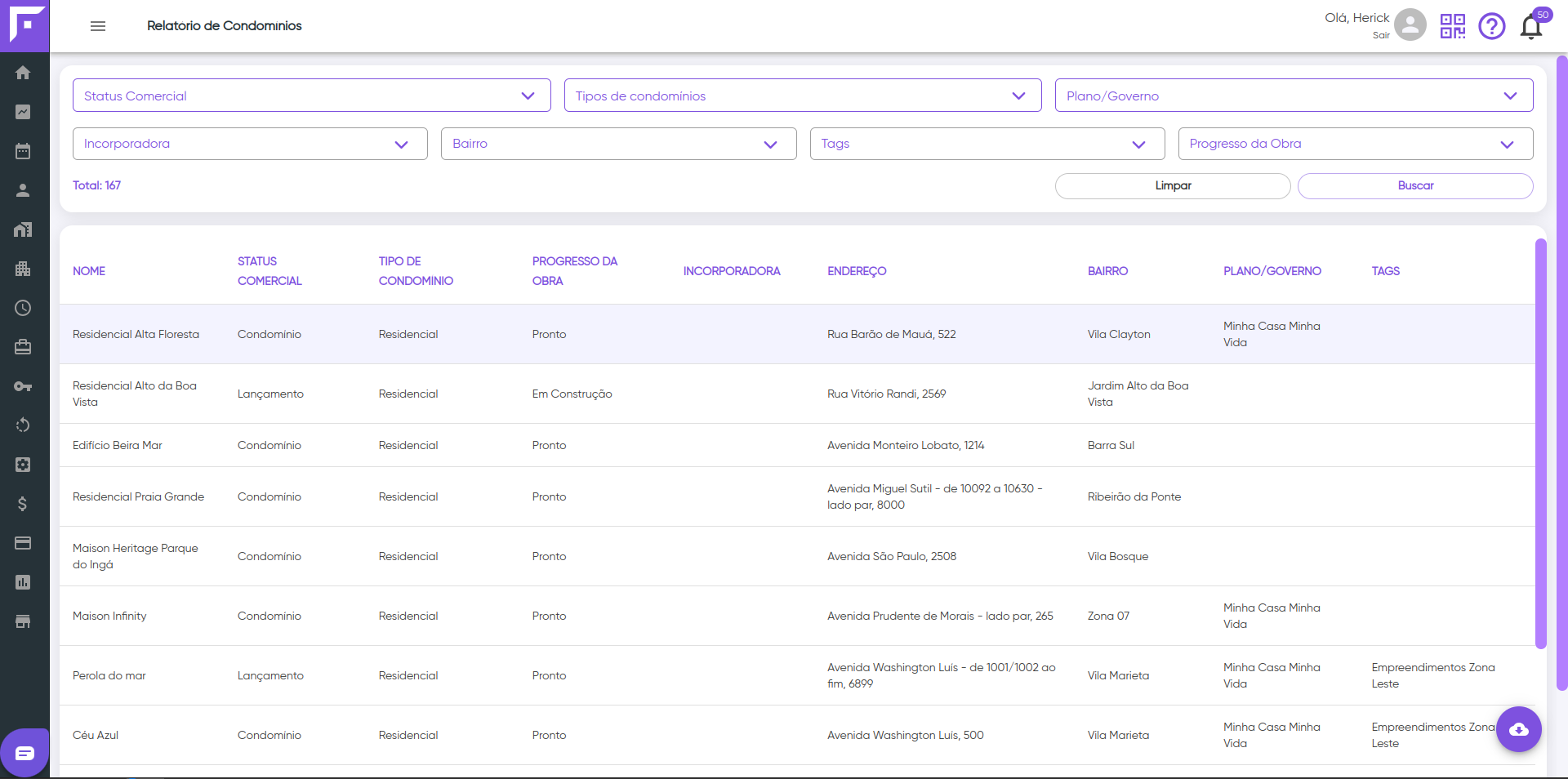This screenshot has height=779, width=1568.
Task: Open the key sidebar icon
Action: 23,386
